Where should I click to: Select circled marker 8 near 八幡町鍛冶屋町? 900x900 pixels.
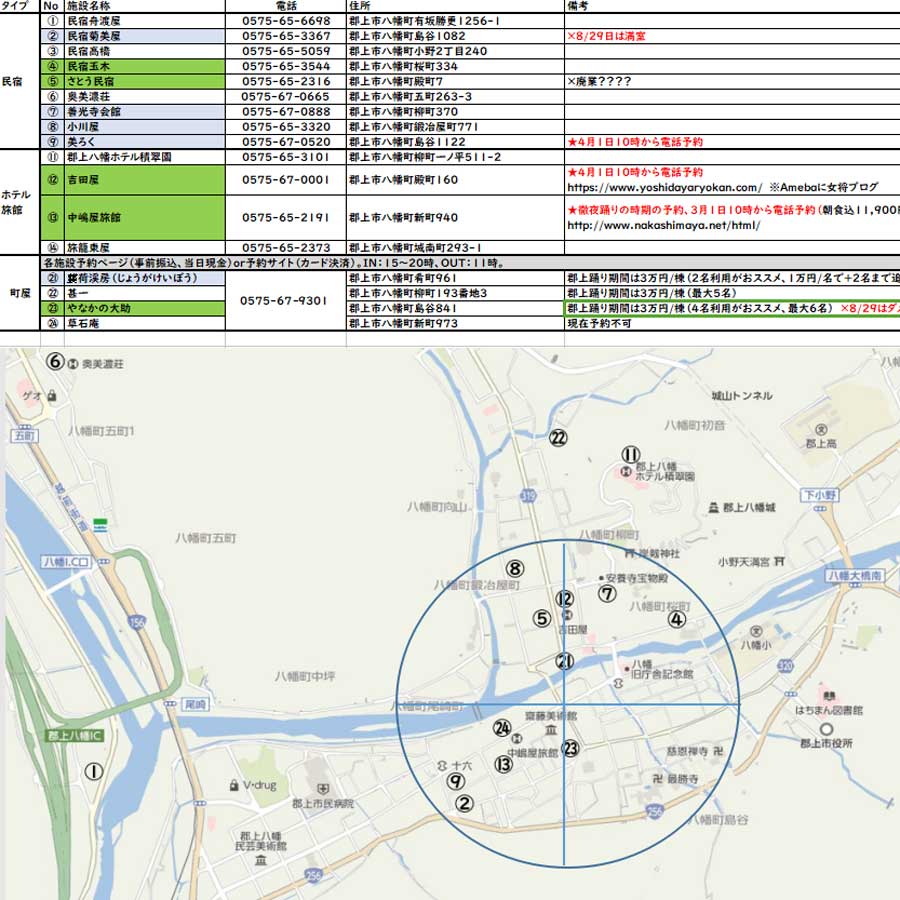tap(515, 569)
